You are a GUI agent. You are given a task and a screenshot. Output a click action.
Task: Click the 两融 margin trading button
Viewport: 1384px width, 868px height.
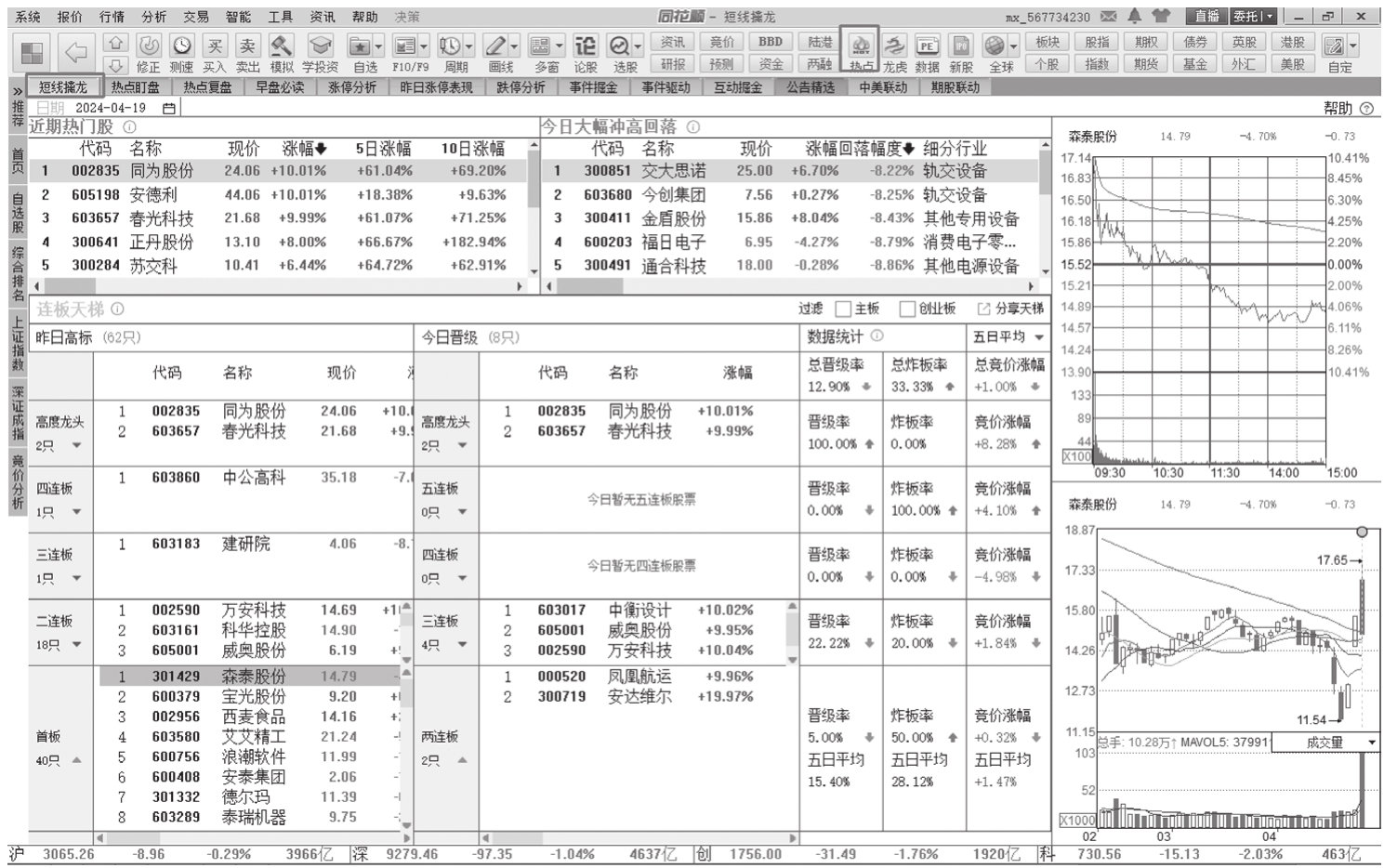coord(820,64)
